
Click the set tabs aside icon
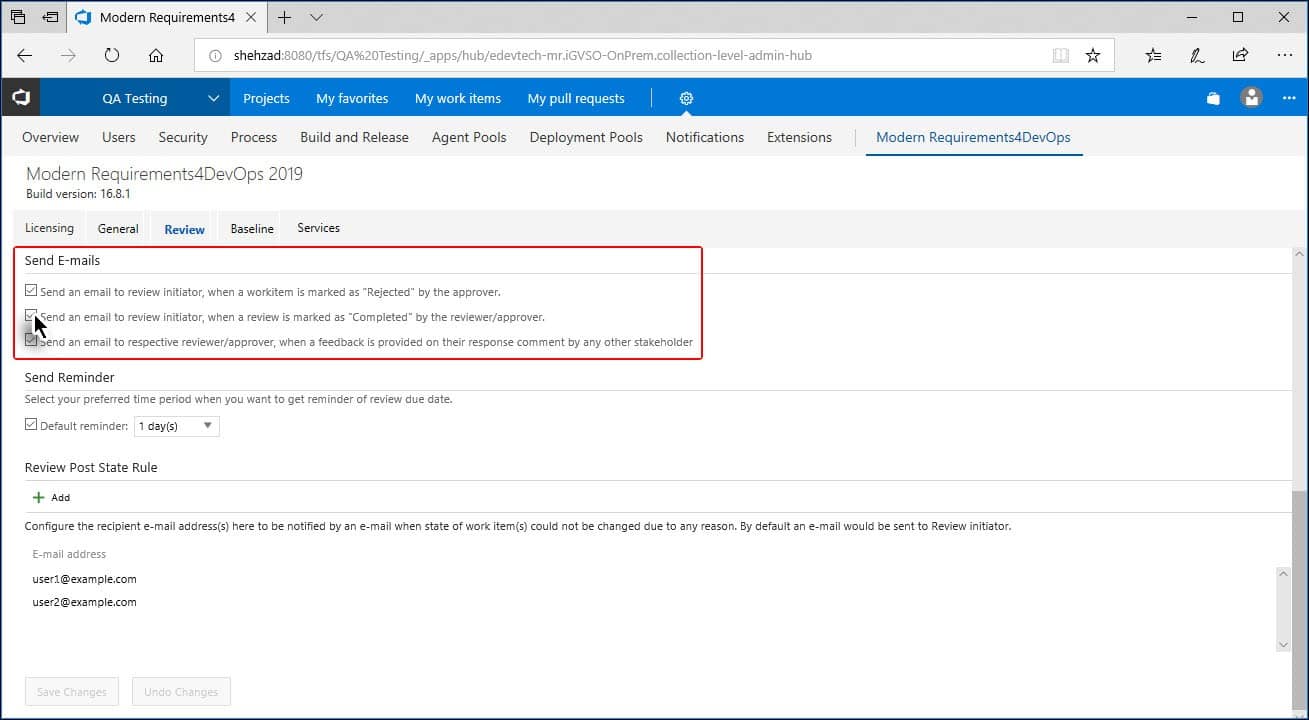(x=51, y=17)
